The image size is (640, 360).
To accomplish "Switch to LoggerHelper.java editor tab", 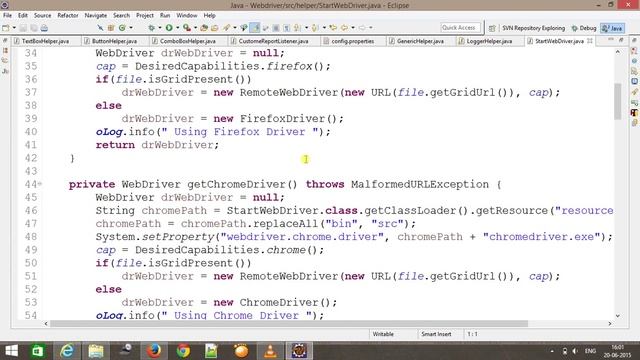I will (x=489, y=41).
